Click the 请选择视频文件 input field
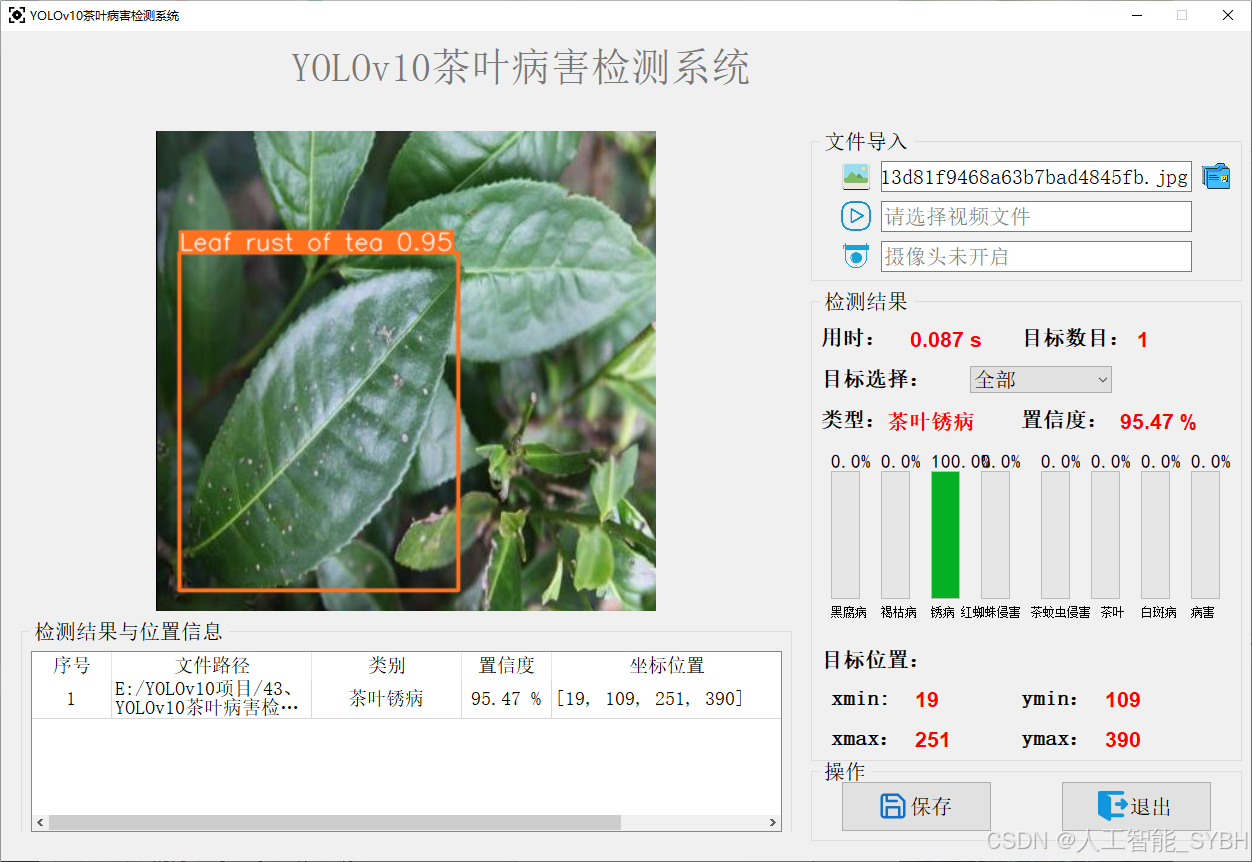1252x862 pixels. coord(1036,216)
